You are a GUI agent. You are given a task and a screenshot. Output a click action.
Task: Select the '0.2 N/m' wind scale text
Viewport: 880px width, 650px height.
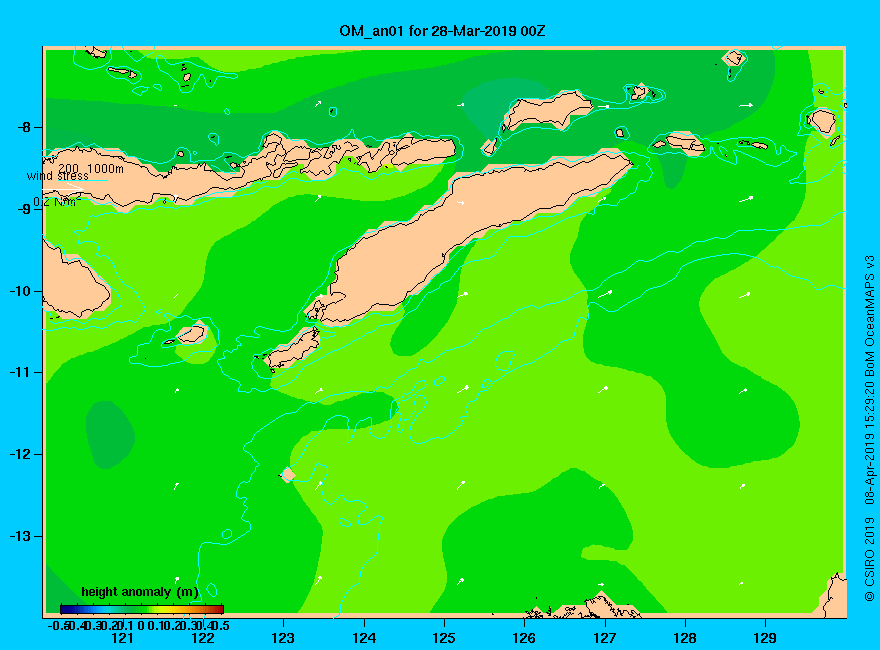coord(57,202)
